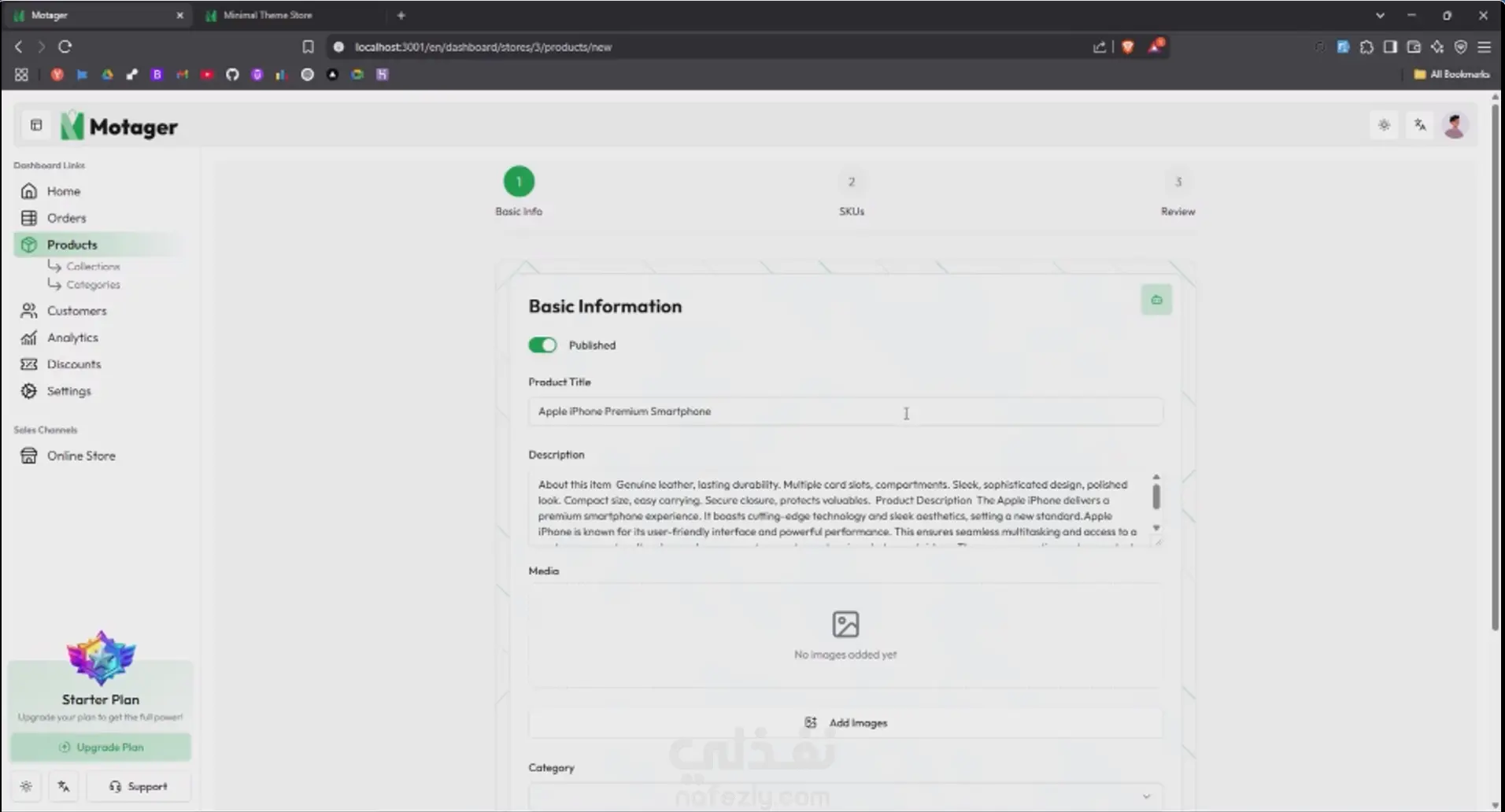The height and width of the screenshot is (812, 1505).
Task: Click the green icon button beside Basic Information
Action: (1156, 300)
